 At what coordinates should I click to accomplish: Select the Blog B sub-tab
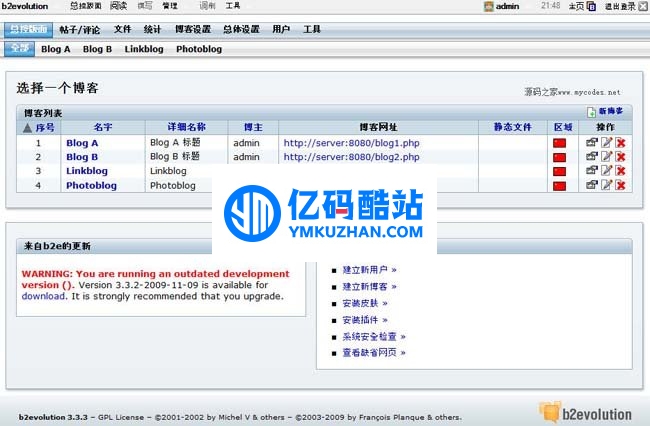(x=97, y=49)
